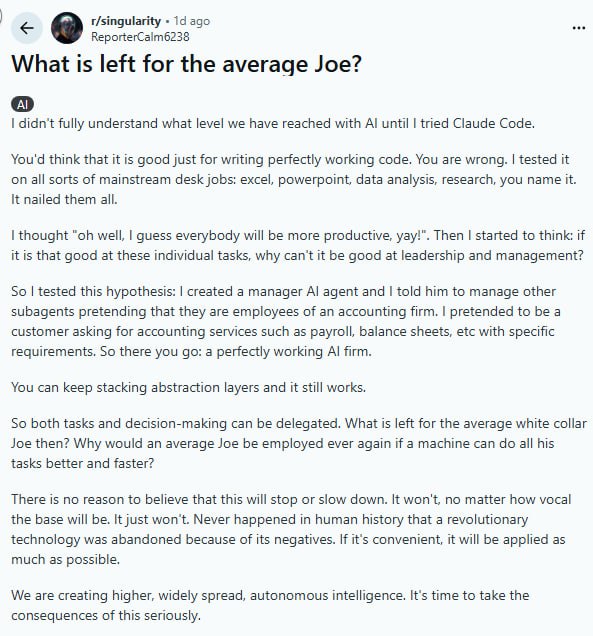Click the '1d ago' post timestamp
Viewport: 593px width, 636px height.
coord(191,21)
